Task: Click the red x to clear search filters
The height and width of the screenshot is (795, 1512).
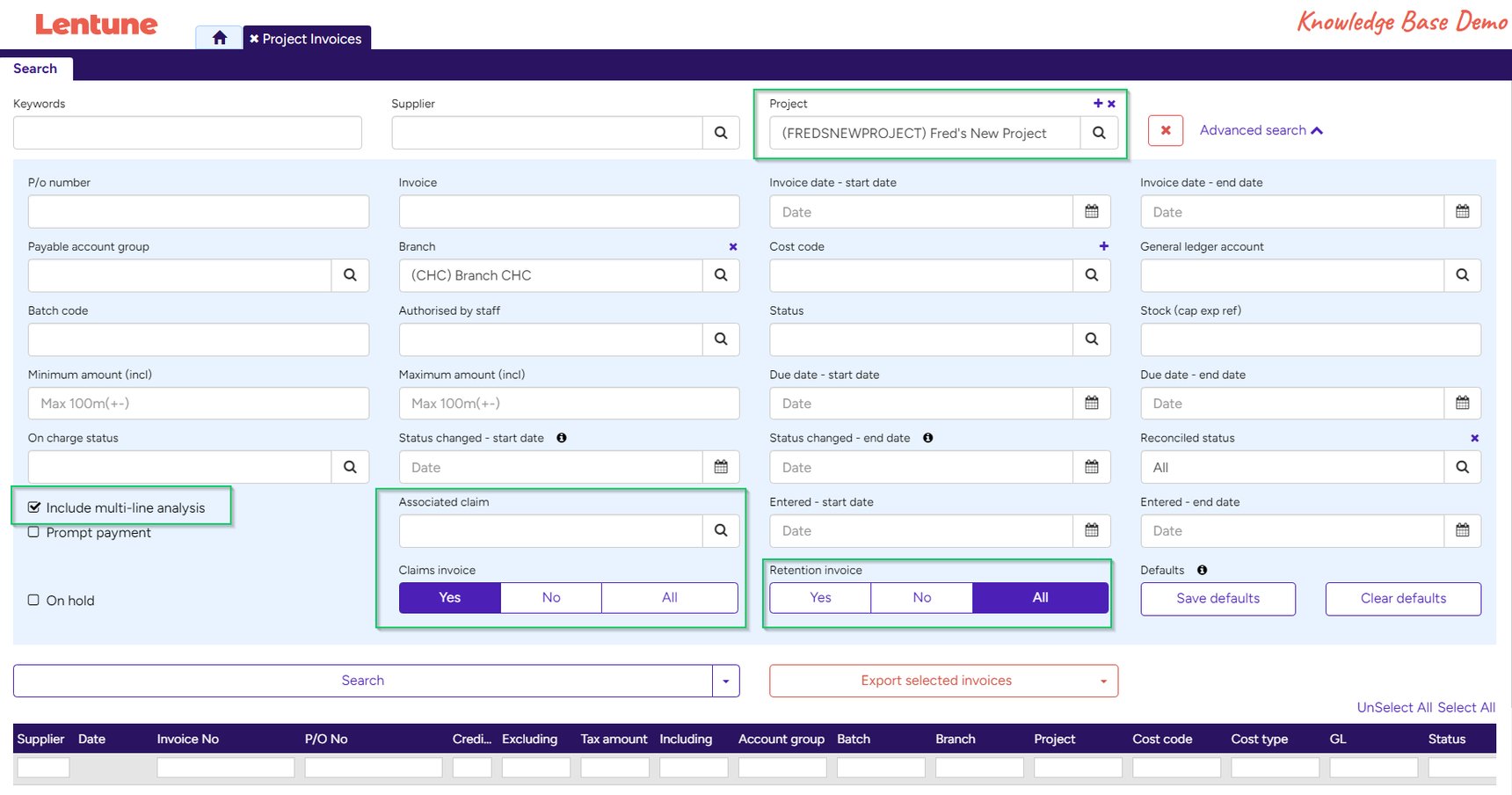Action: click(1165, 130)
